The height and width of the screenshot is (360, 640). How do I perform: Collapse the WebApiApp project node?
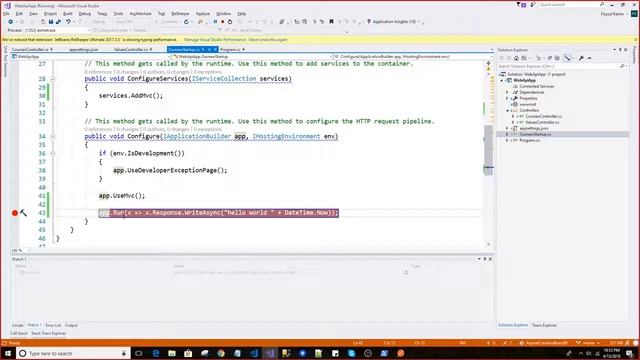[502, 80]
